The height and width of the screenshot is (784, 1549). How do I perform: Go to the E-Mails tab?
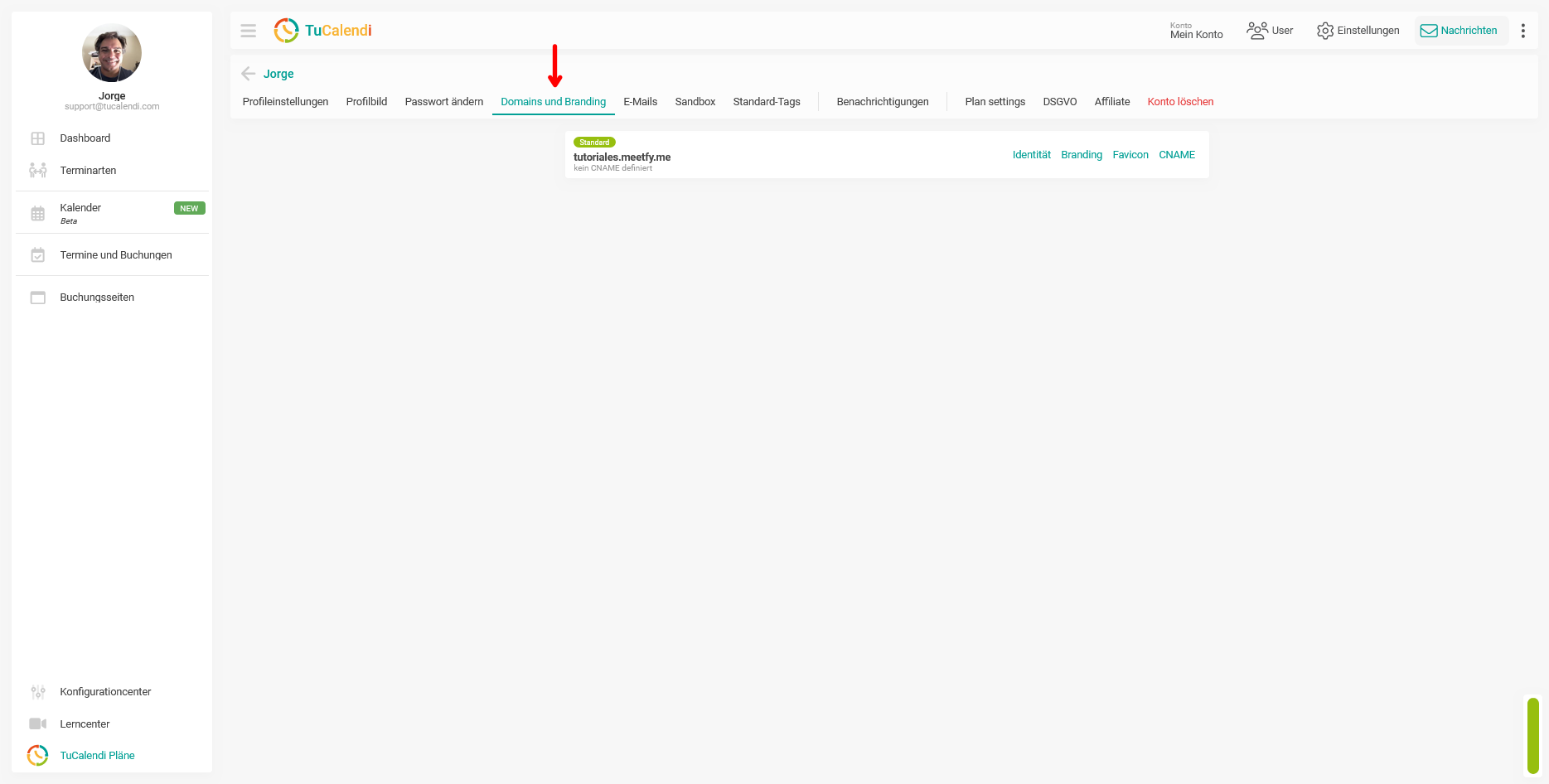640,102
